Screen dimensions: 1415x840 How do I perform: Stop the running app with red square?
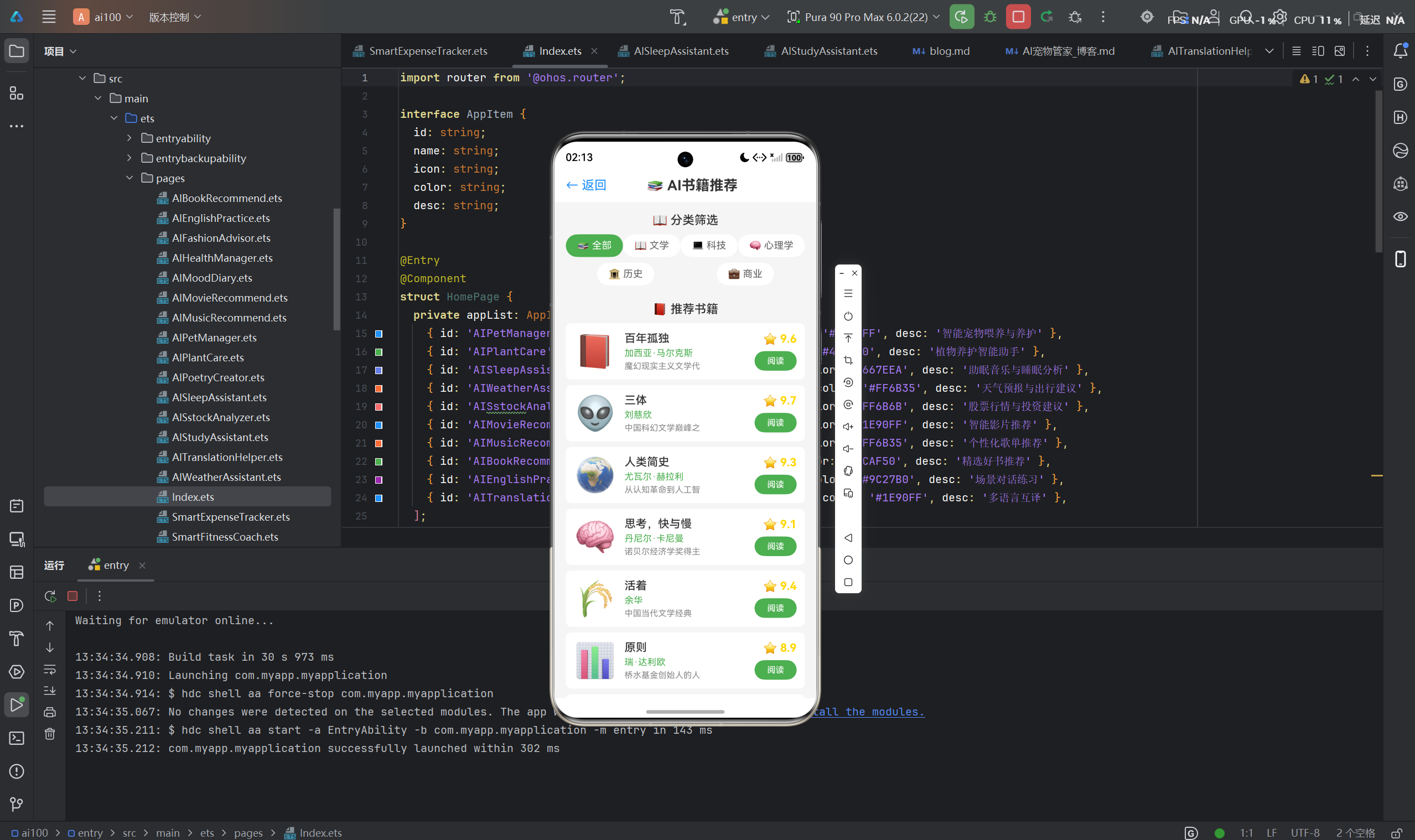pos(1018,17)
